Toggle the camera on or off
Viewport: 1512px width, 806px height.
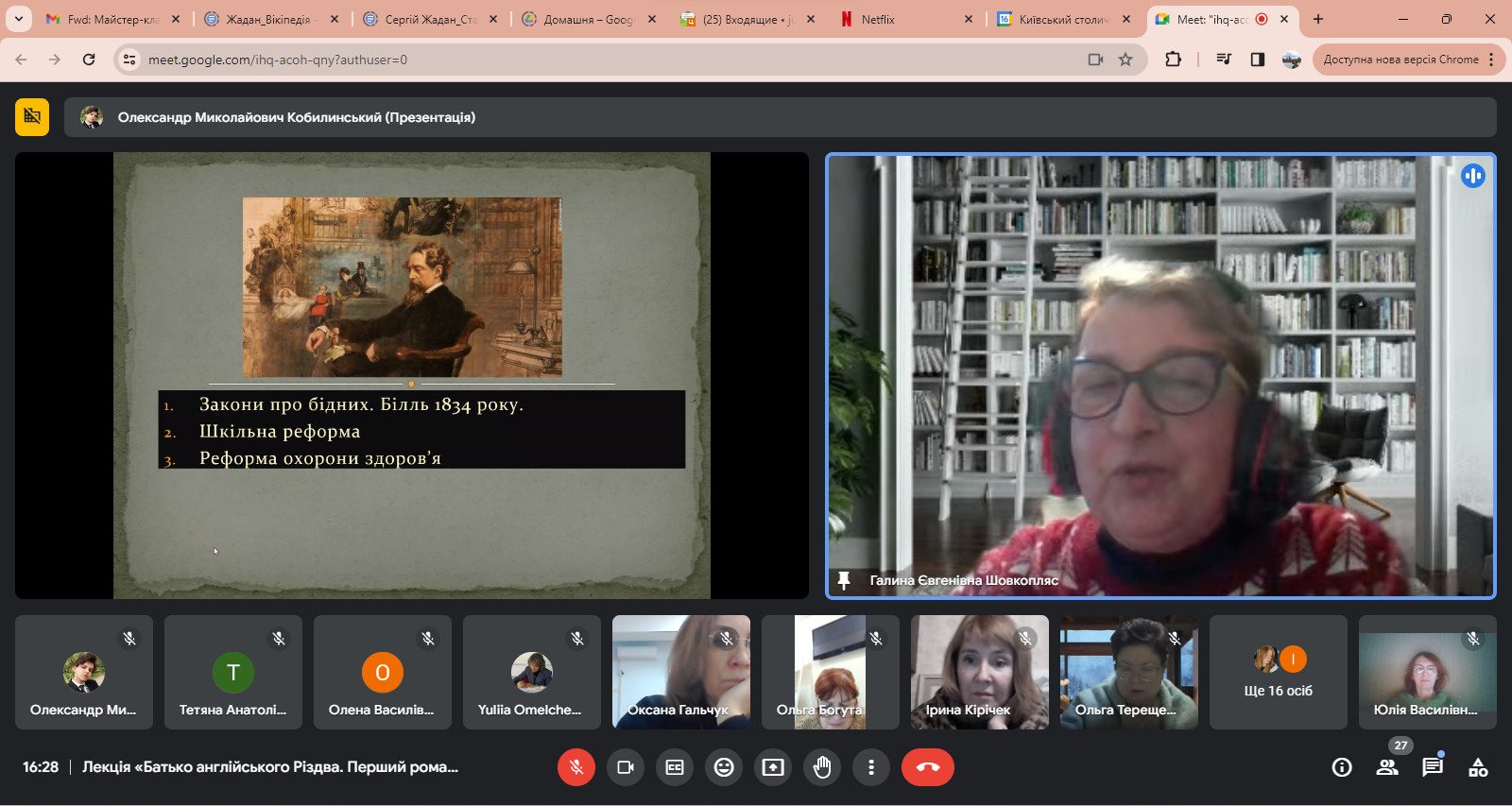[626, 767]
